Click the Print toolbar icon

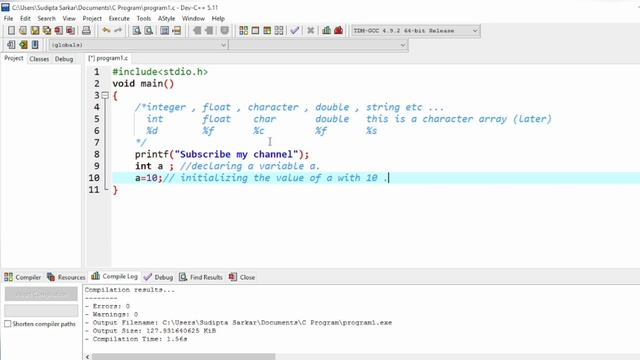[86, 31]
